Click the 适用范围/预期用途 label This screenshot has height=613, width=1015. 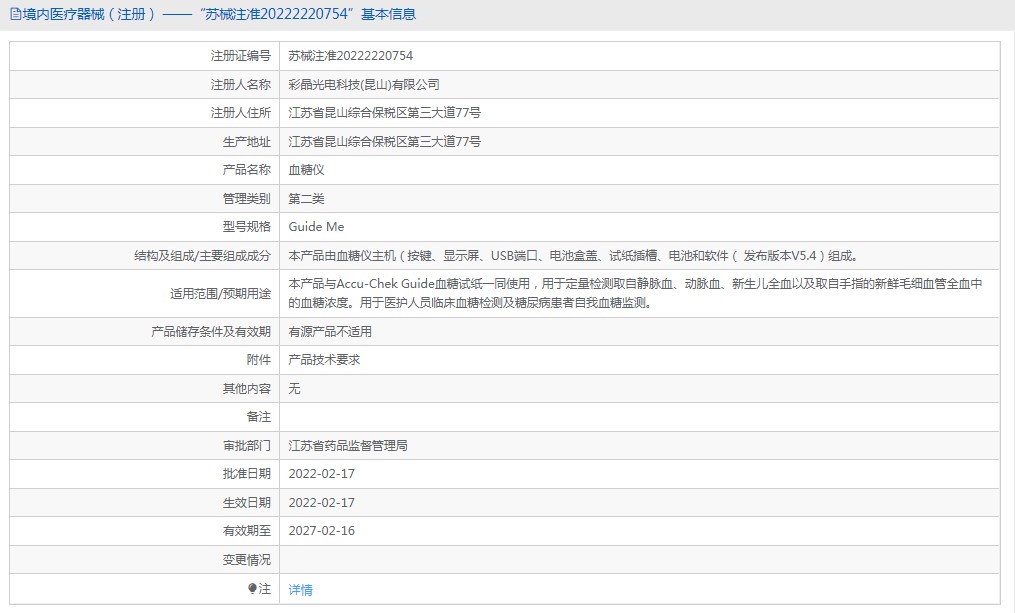pyautogui.click(x=221, y=293)
